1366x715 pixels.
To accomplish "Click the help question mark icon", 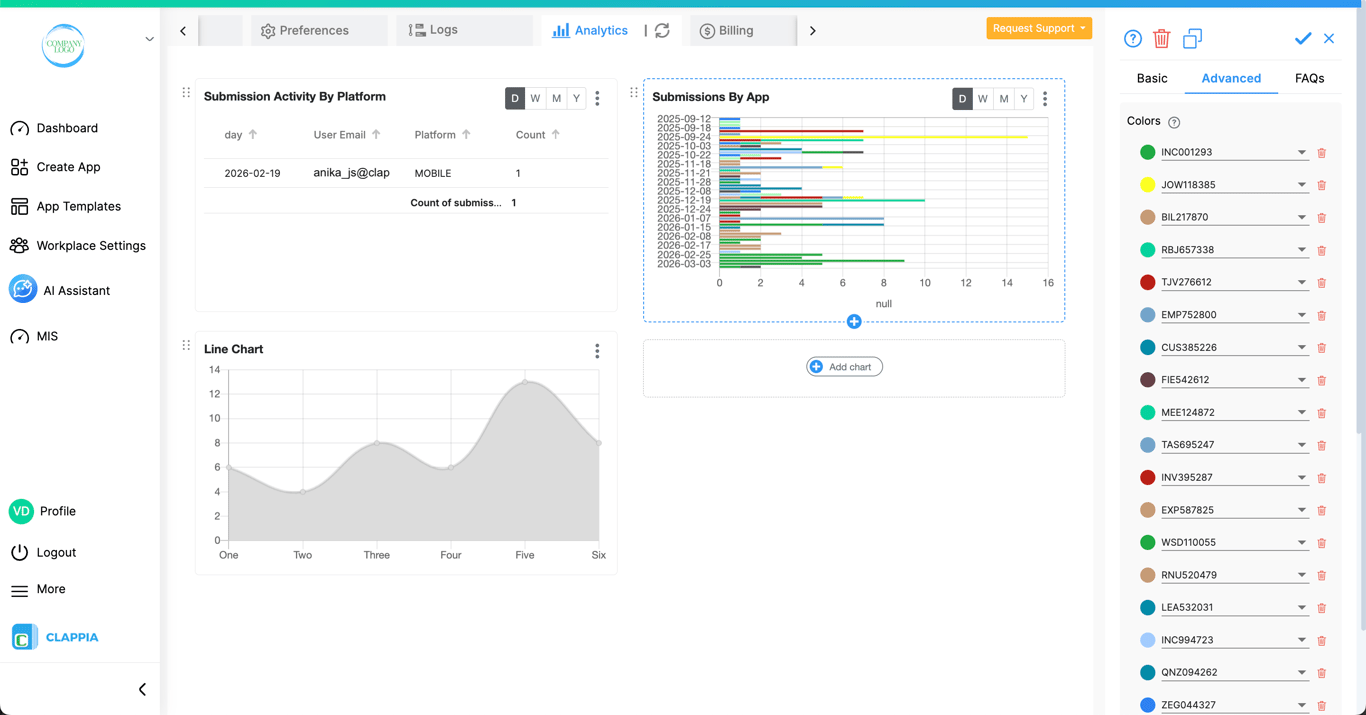I will point(1132,39).
